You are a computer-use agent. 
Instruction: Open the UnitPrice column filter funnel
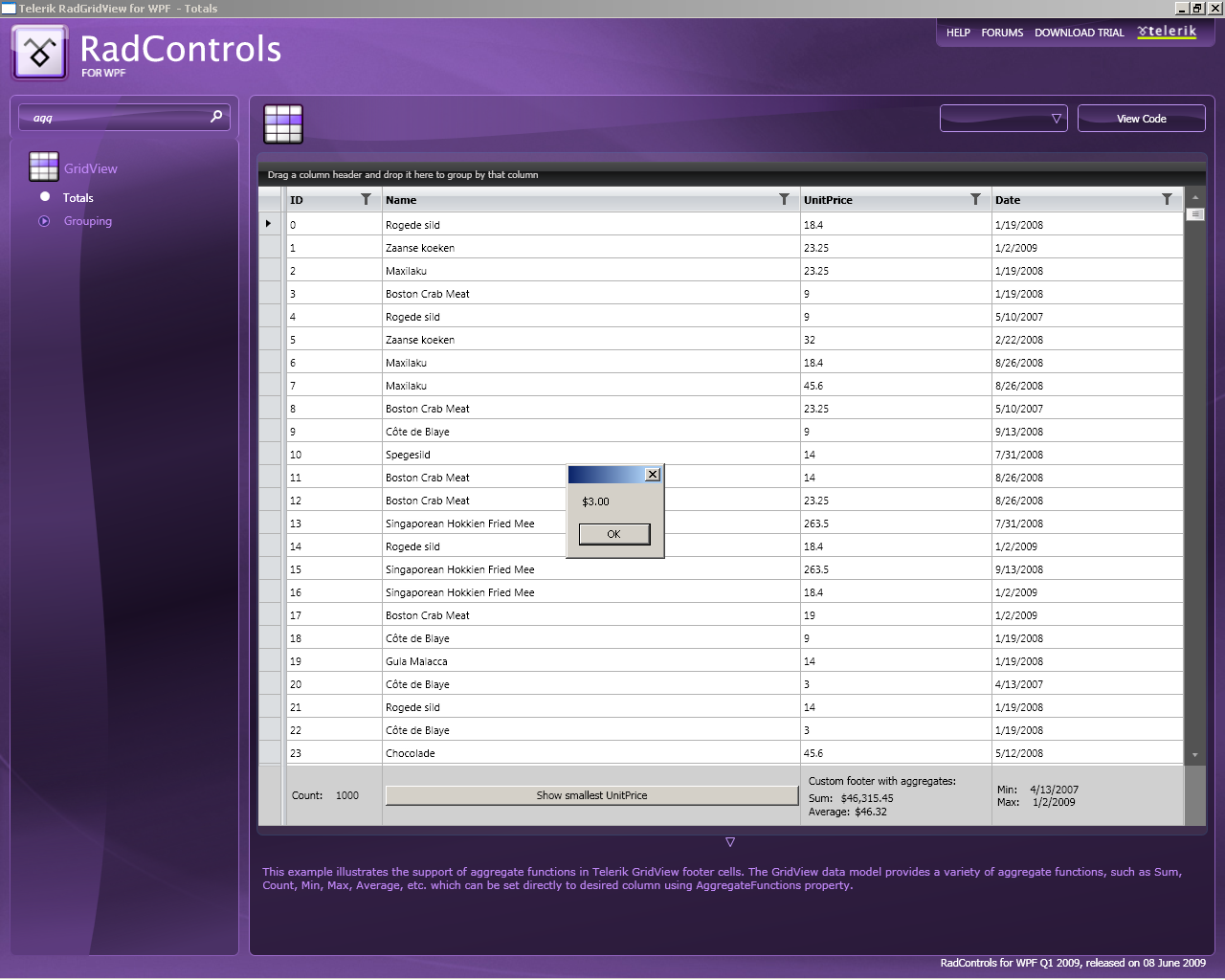pos(975,199)
